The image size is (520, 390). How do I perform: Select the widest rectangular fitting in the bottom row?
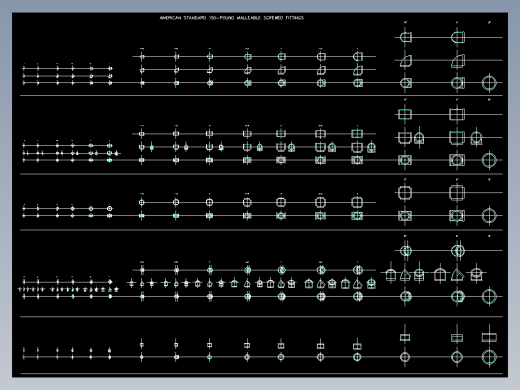click(489, 338)
